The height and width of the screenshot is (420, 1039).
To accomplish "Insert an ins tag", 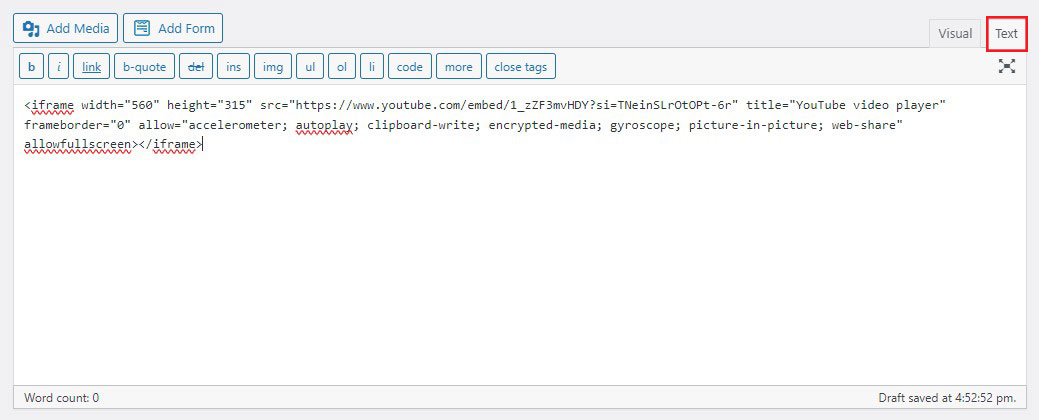I will click(233, 67).
